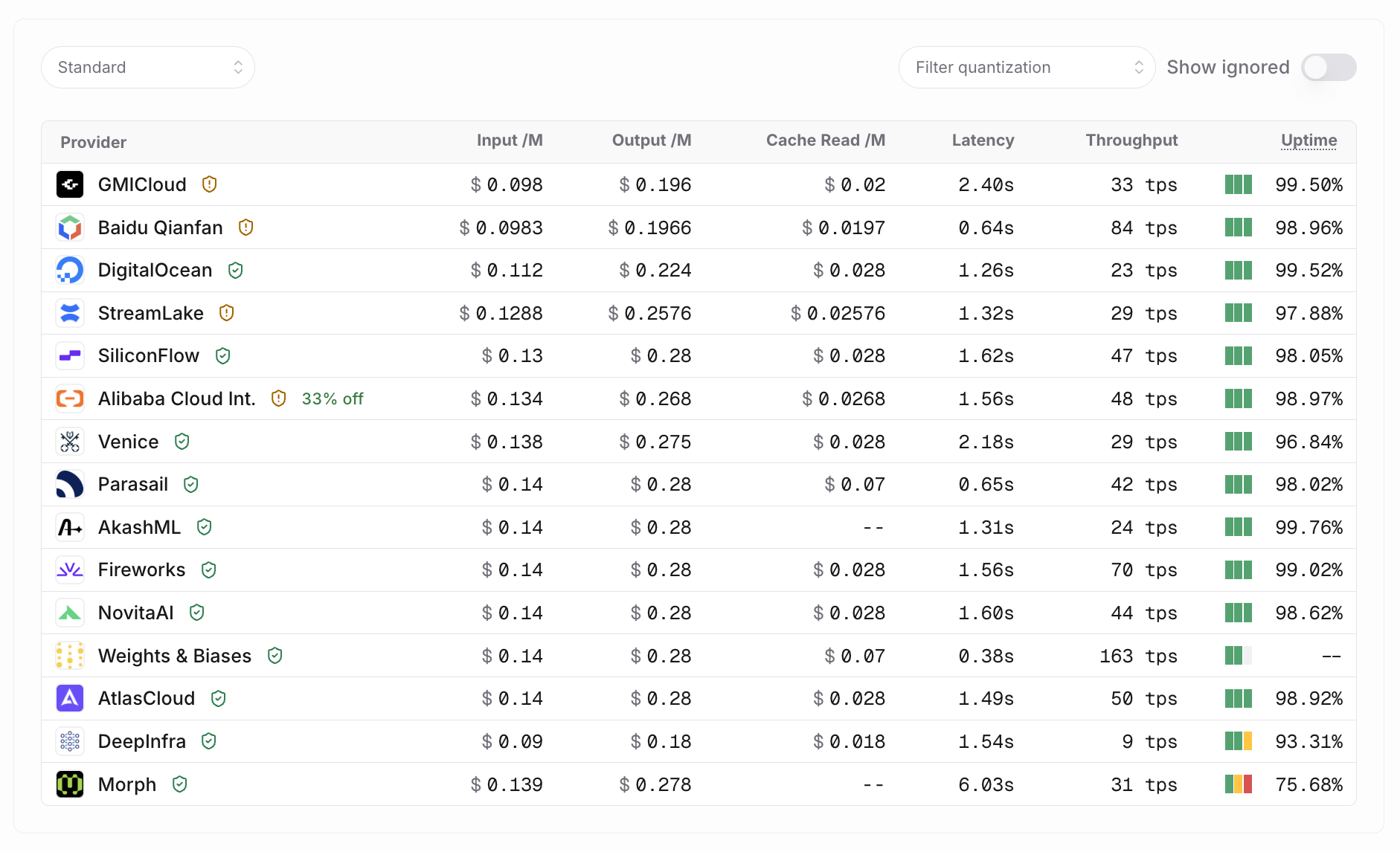Click the Baidu Qianfan logo icon
Viewport: 1400px width, 852px height.
70,227
